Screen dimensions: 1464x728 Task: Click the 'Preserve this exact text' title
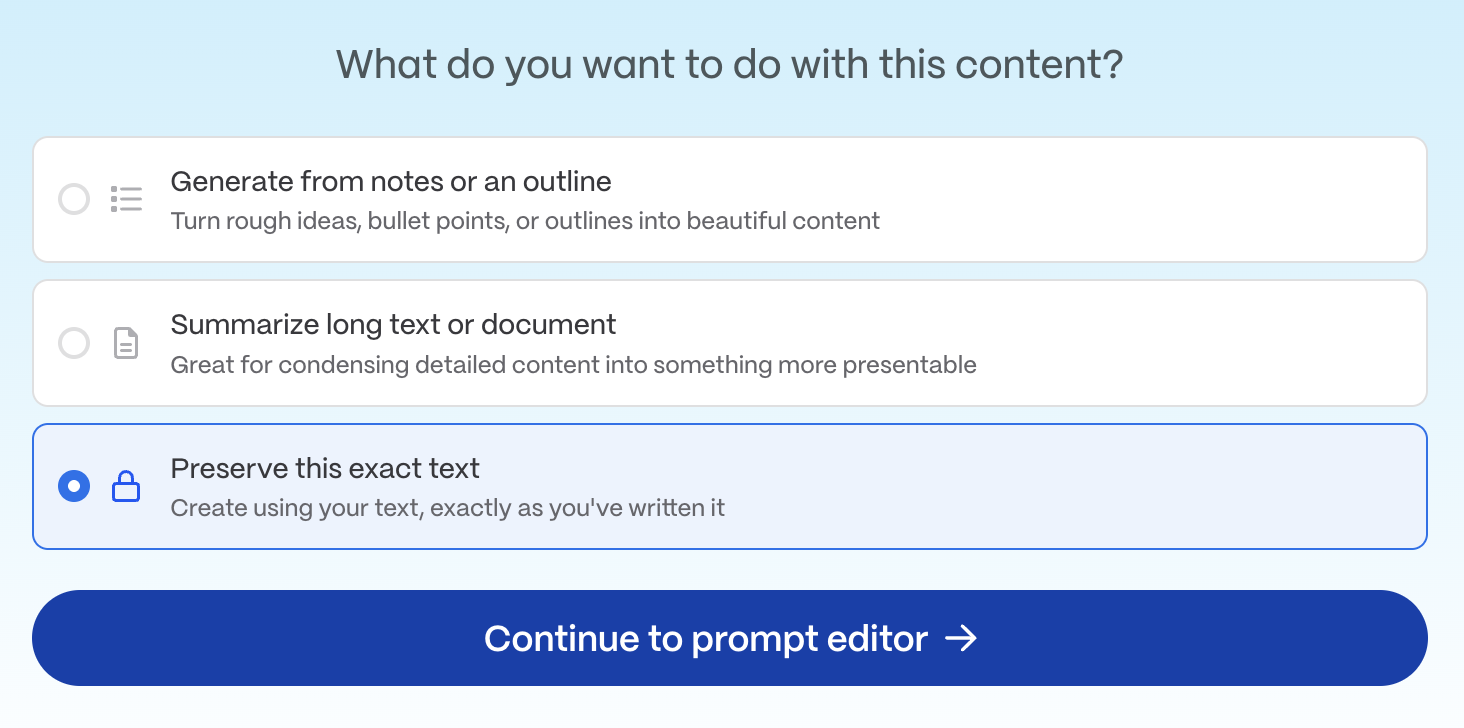point(325,469)
